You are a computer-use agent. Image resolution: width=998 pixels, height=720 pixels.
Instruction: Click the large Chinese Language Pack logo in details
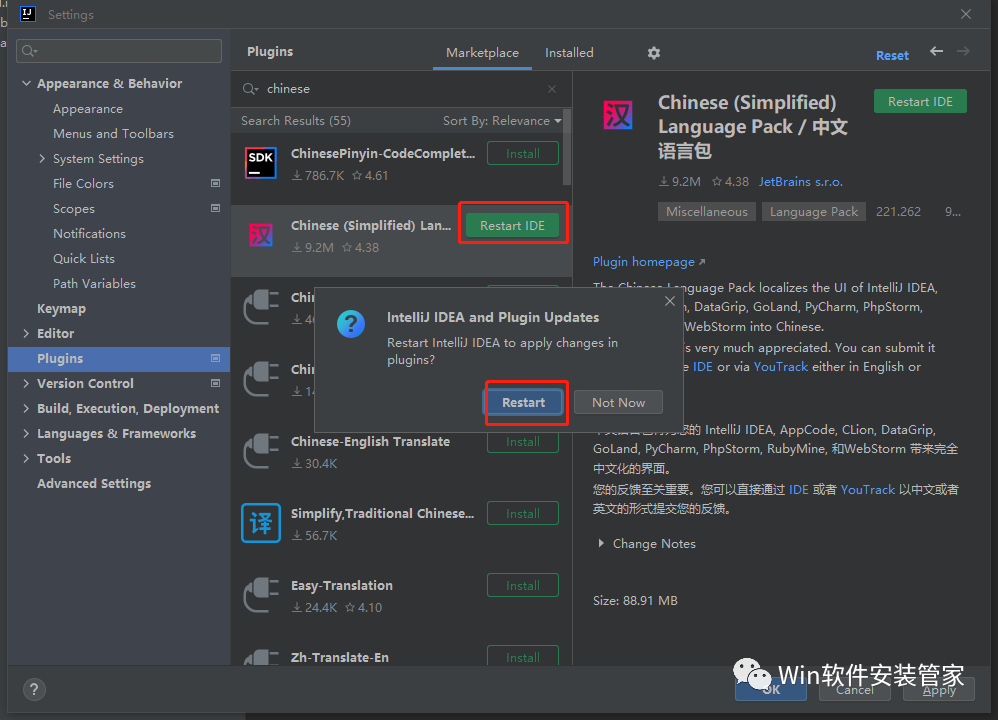(618, 115)
